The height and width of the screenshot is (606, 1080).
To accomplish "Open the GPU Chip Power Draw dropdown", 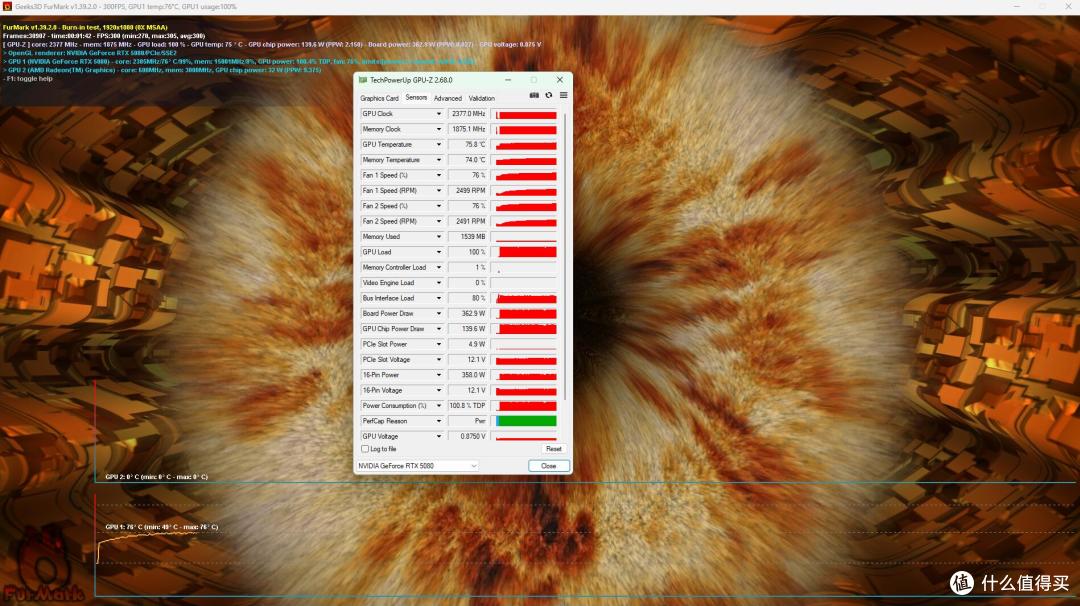I will coord(439,329).
